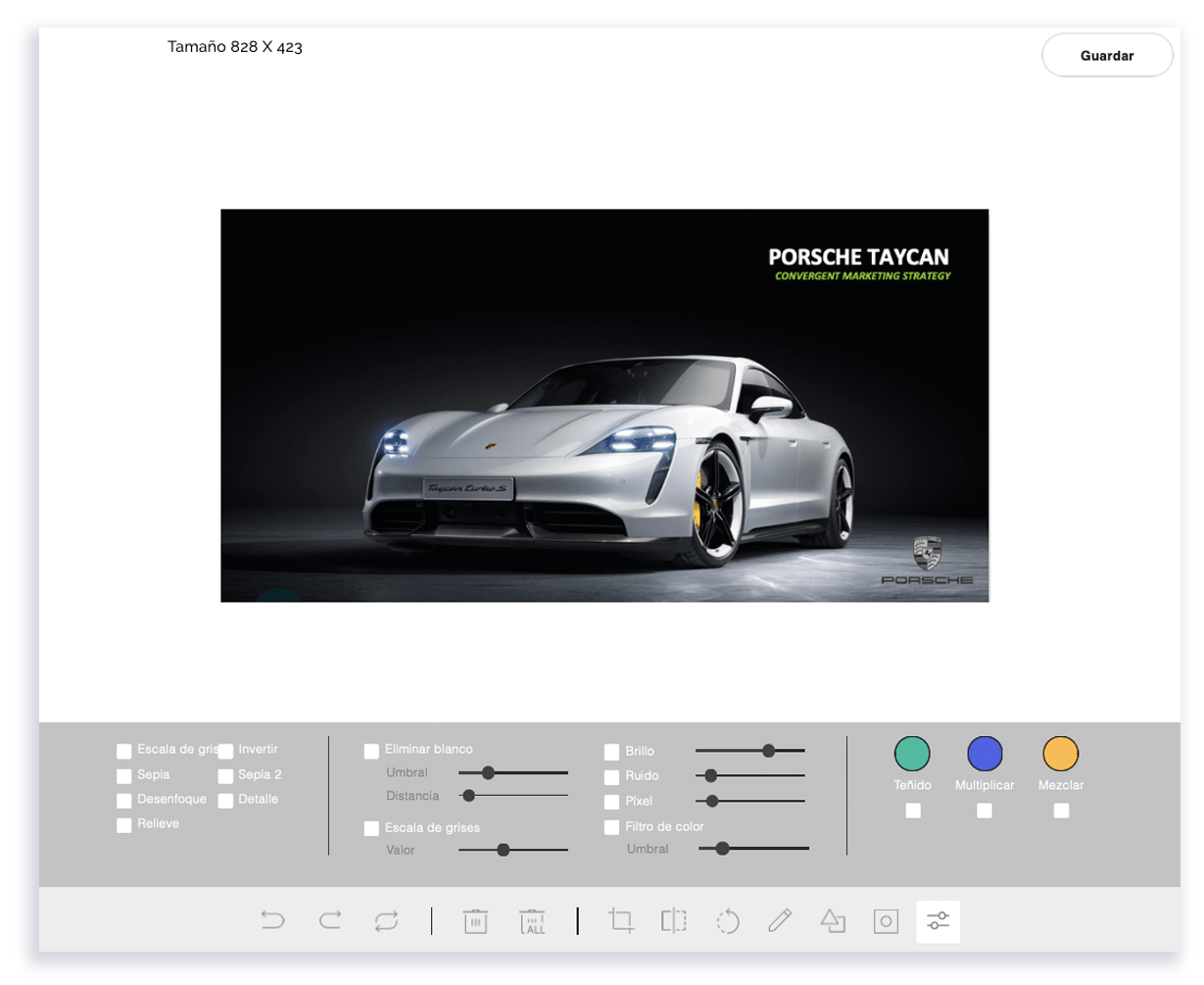Enable the Ruido checkbox

point(611,777)
